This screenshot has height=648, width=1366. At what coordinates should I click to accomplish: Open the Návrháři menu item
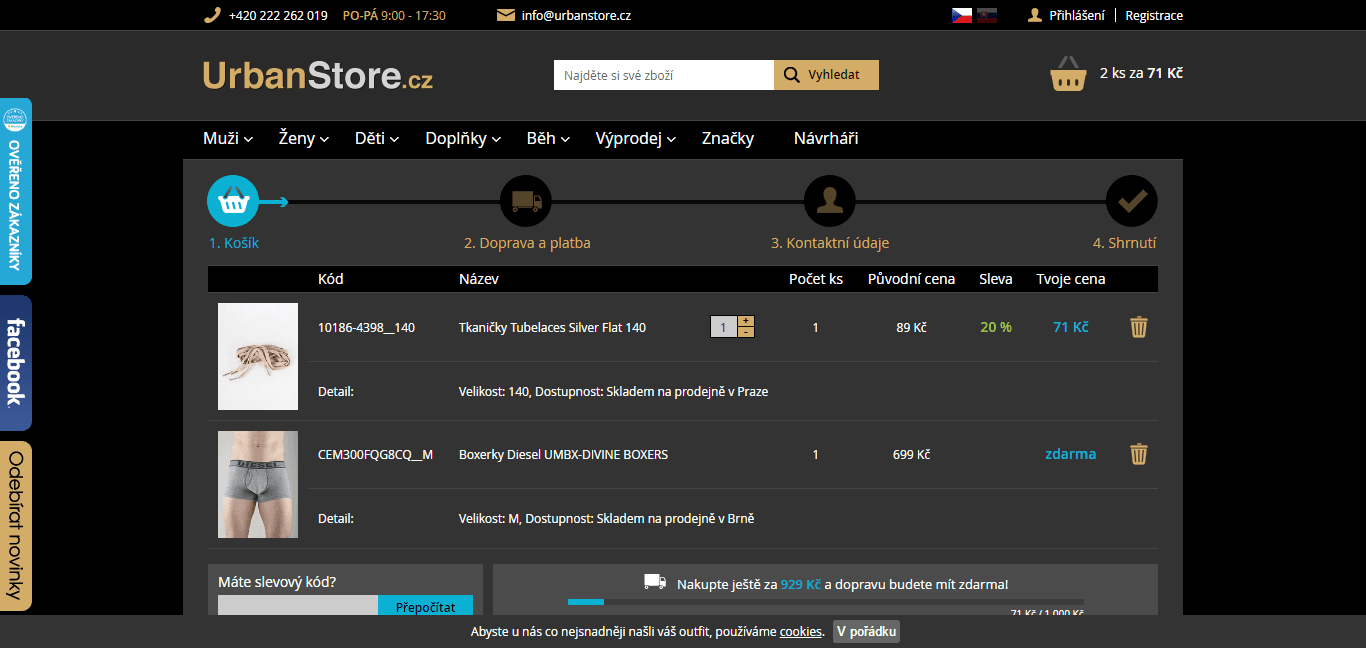coord(826,139)
